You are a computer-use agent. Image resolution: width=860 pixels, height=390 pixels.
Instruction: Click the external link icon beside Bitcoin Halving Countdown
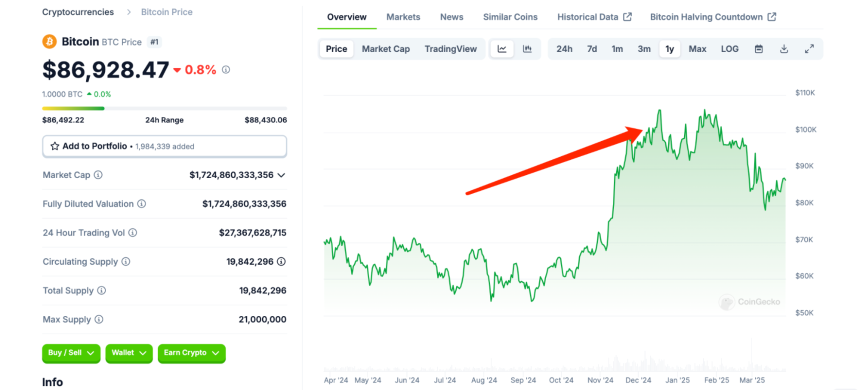[772, 17]
